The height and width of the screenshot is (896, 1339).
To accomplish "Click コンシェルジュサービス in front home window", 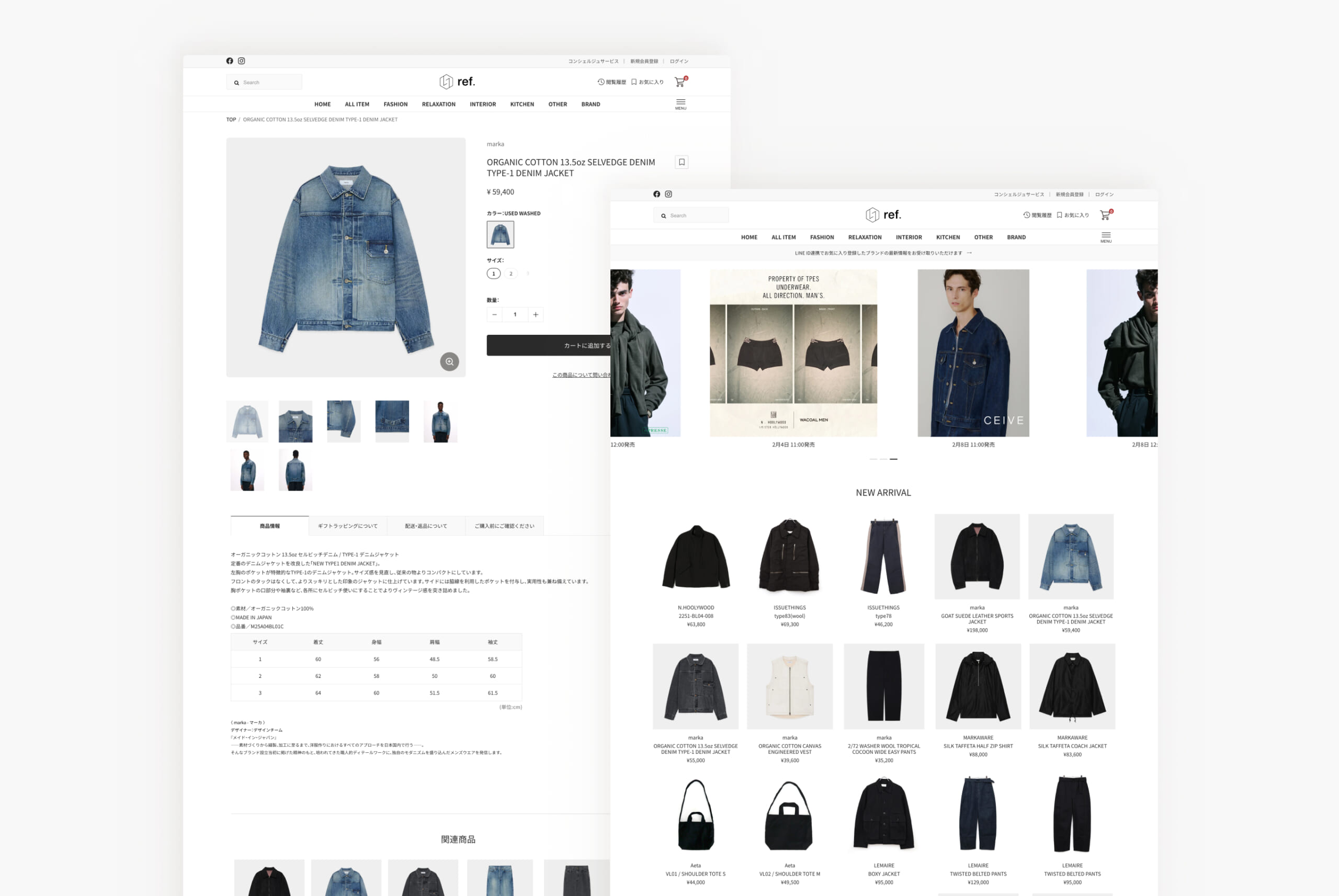I will (1019, 194).
